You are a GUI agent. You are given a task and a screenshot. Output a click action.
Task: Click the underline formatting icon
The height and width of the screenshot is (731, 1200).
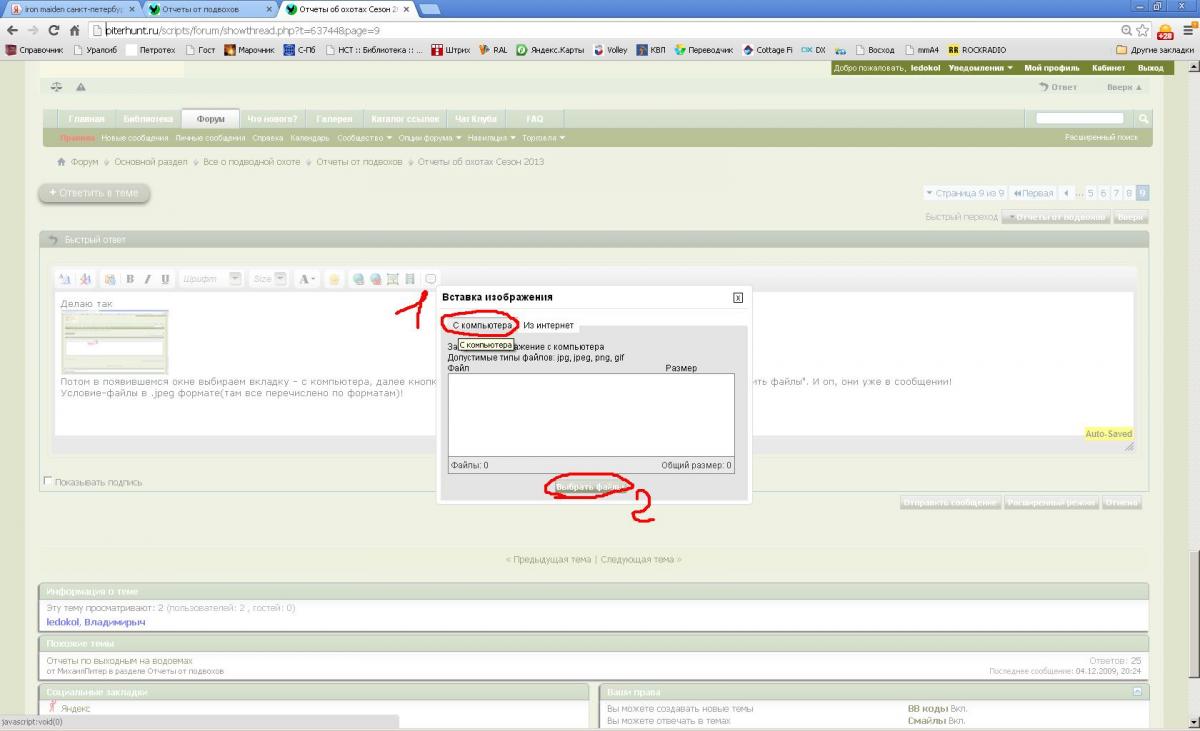point(165,279)
